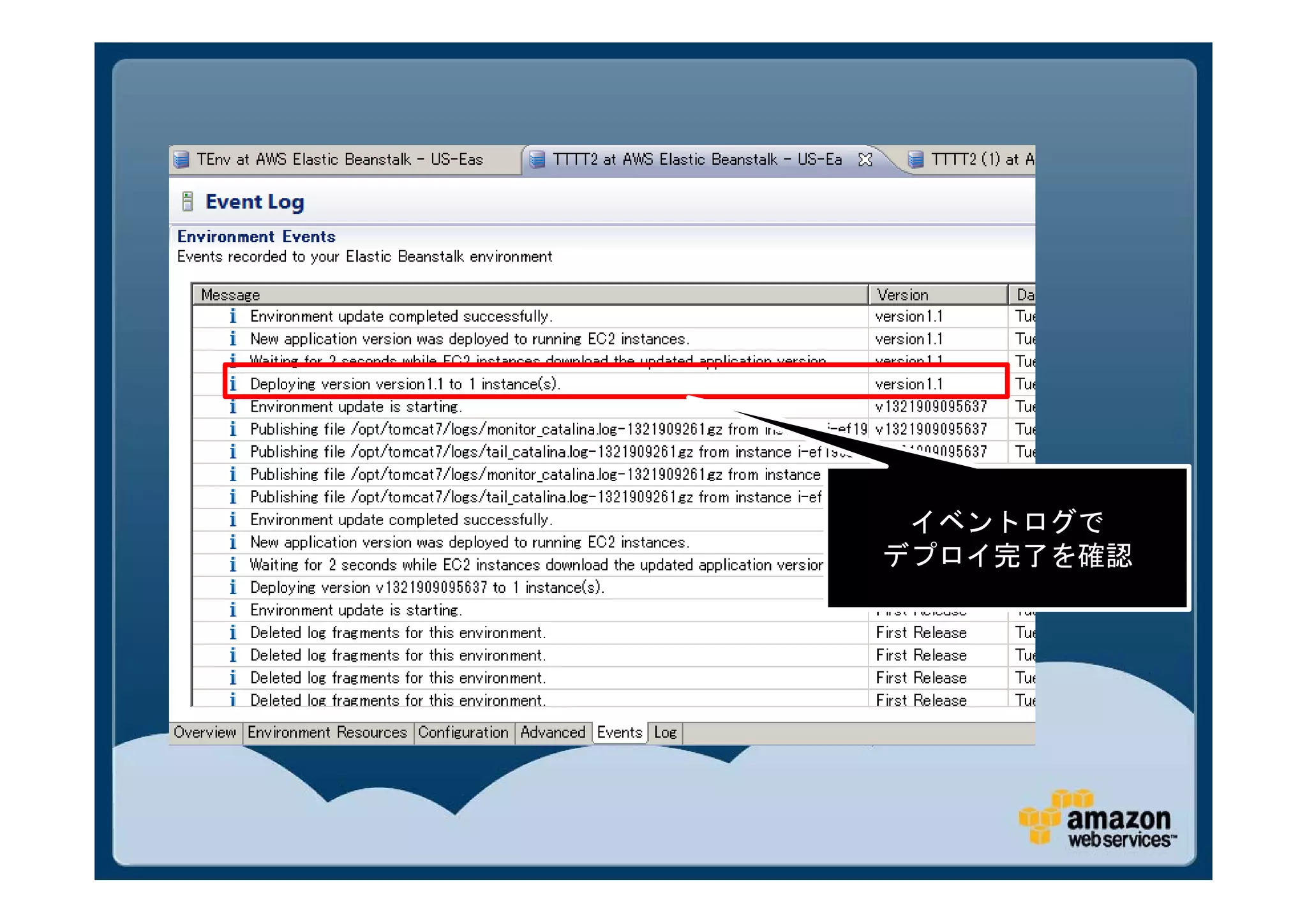Switch to the TEnv Elastic Beanstalk tab

[340, 160]
